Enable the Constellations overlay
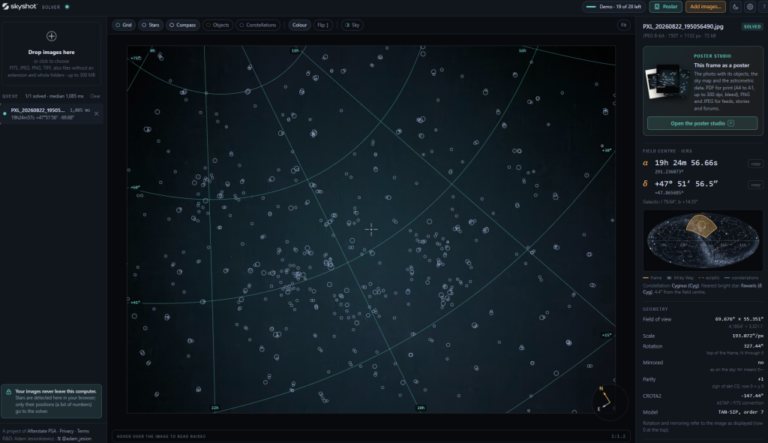This screenshot has width=768, height=443. pos(258,25)
